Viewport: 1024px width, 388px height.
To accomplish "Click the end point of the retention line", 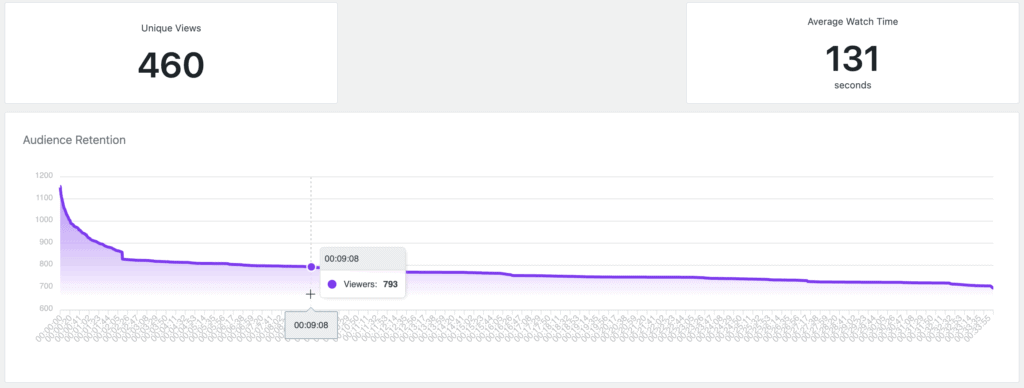I will click(x=992, y=287).
